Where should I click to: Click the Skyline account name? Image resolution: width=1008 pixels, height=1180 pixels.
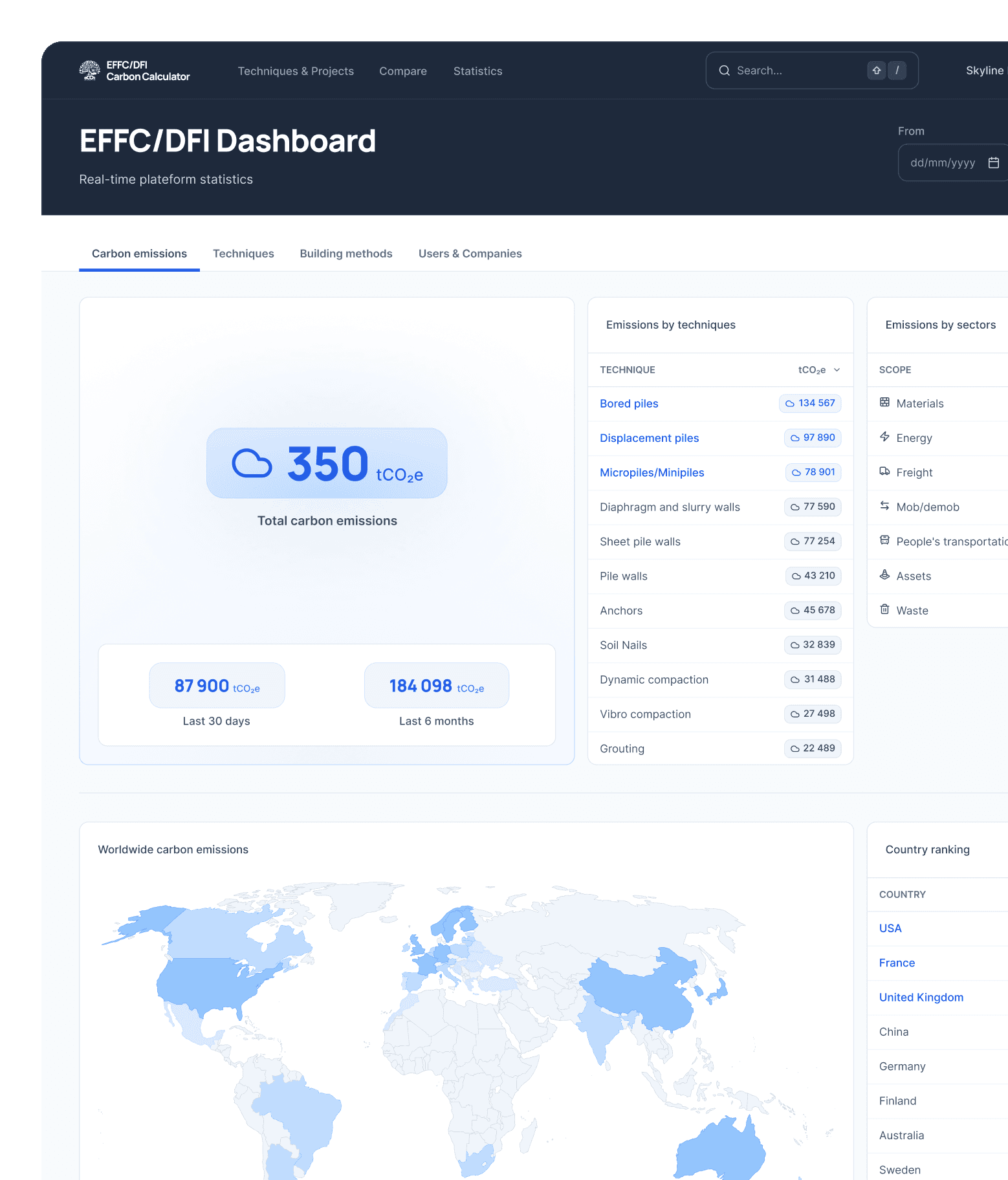tap(985, 71)
